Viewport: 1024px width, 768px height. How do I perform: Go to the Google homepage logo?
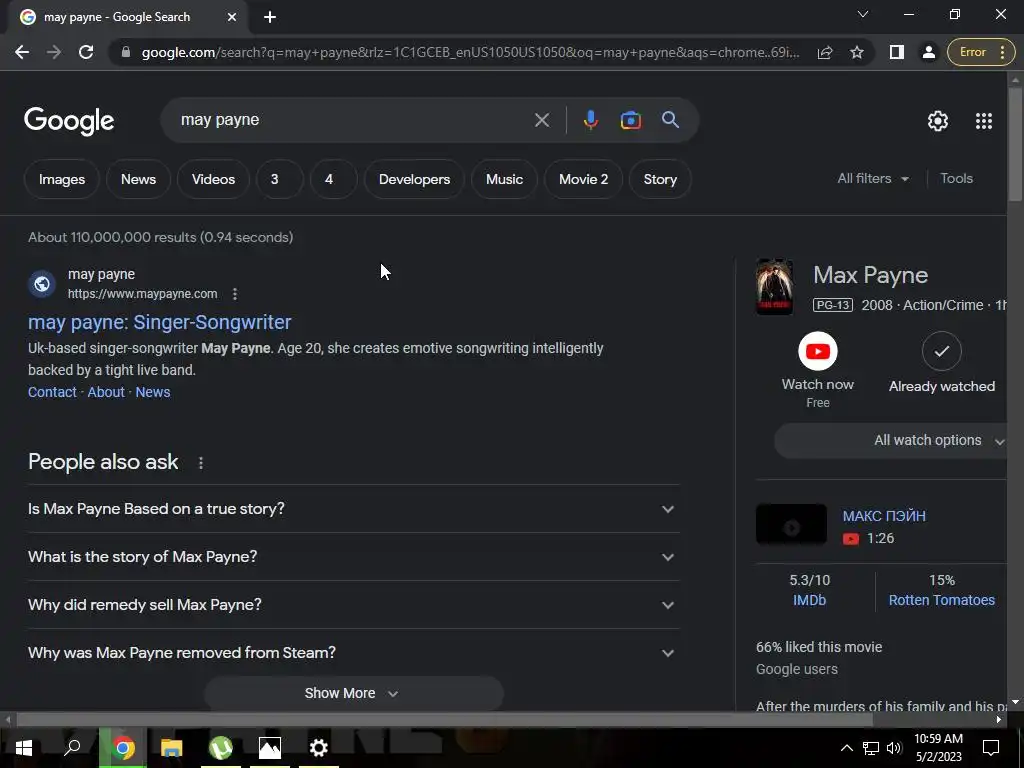69,121
